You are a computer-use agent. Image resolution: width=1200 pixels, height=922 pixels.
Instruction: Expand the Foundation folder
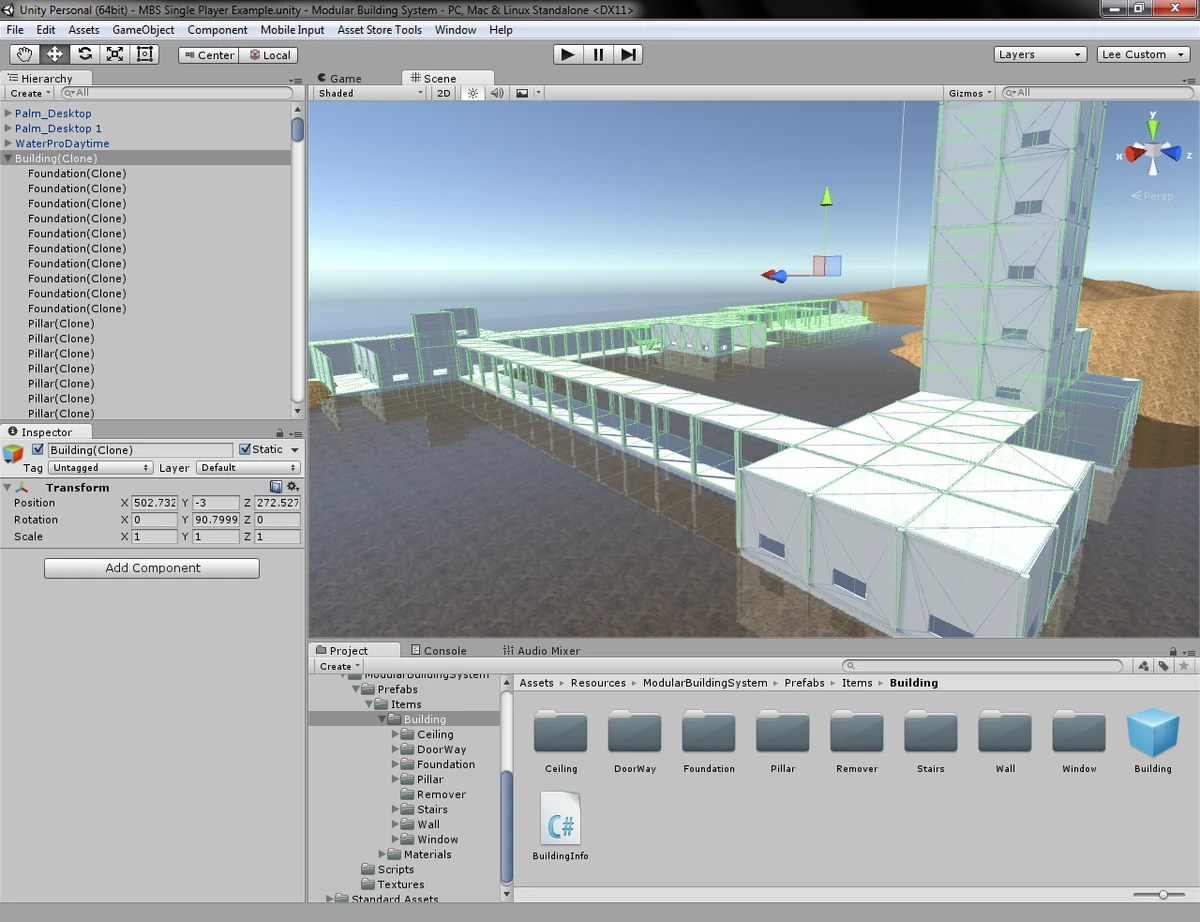point(397,764)
